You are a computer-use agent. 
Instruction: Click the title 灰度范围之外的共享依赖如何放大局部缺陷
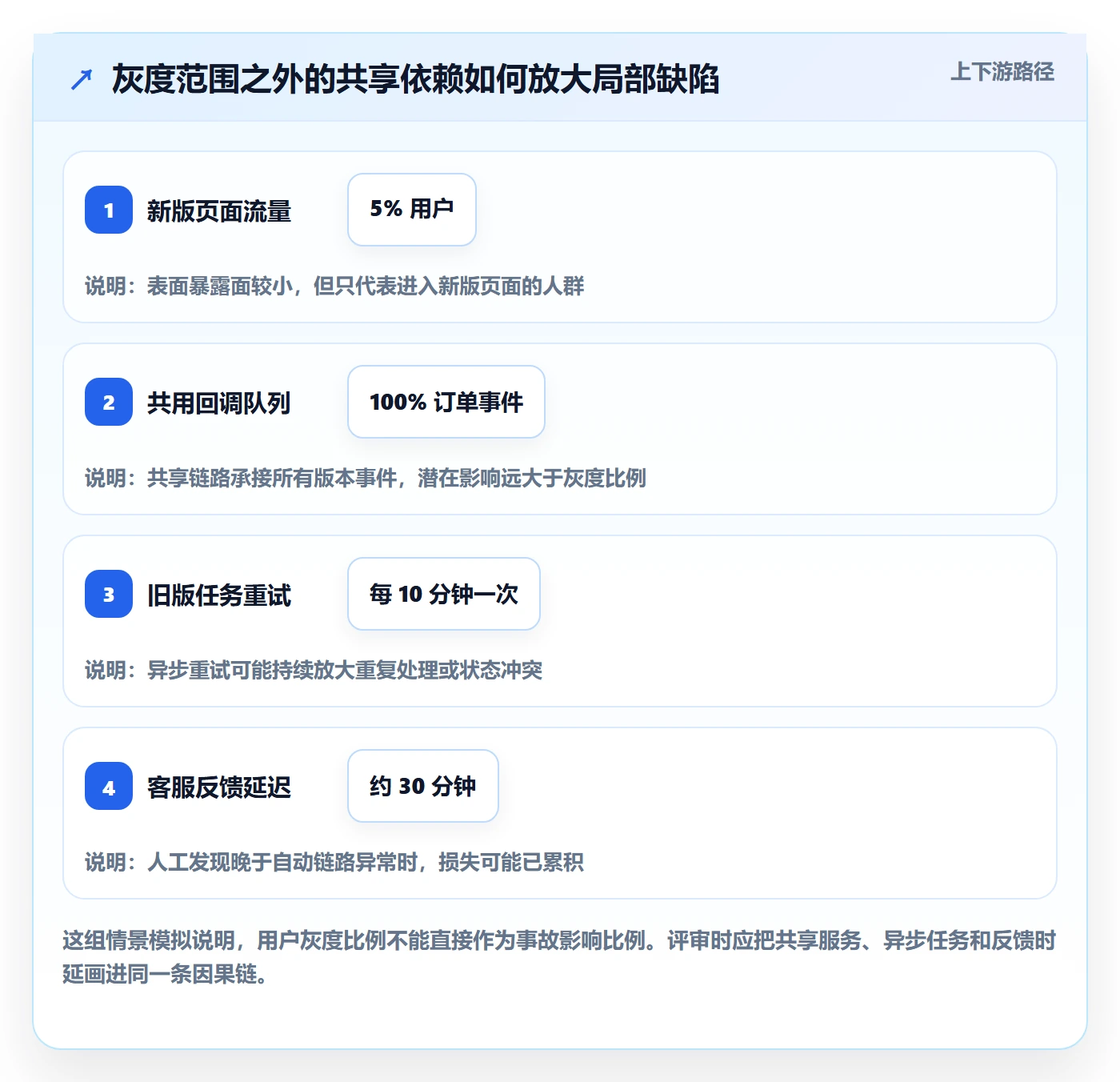tap(415, 79)
